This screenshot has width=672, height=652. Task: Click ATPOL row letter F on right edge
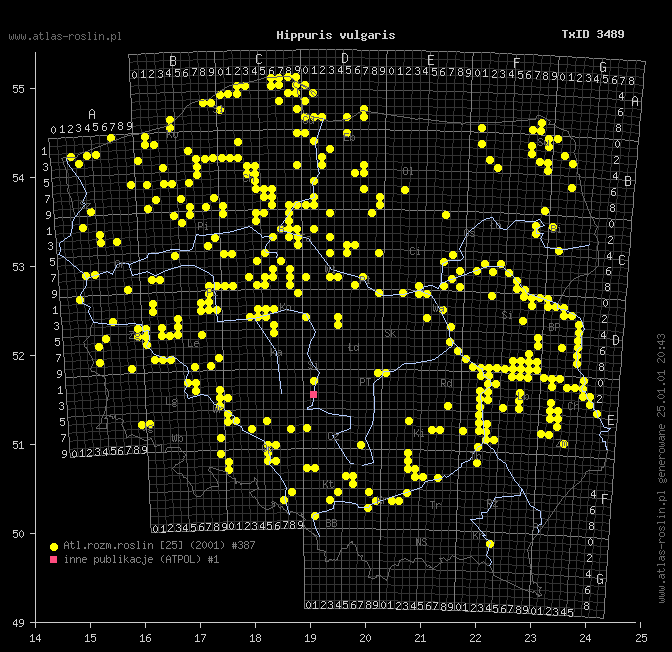pyautogui.click(x=605, y=499)
